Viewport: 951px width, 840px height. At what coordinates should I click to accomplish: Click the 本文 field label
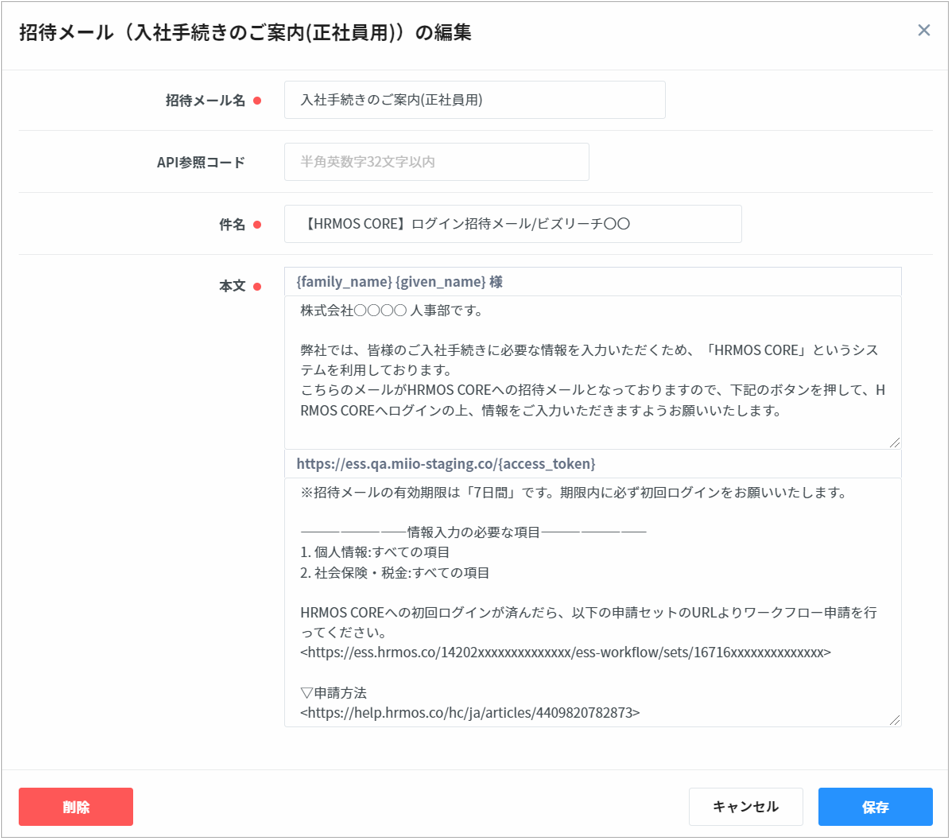pyautogui.click(x=232, y=286)
